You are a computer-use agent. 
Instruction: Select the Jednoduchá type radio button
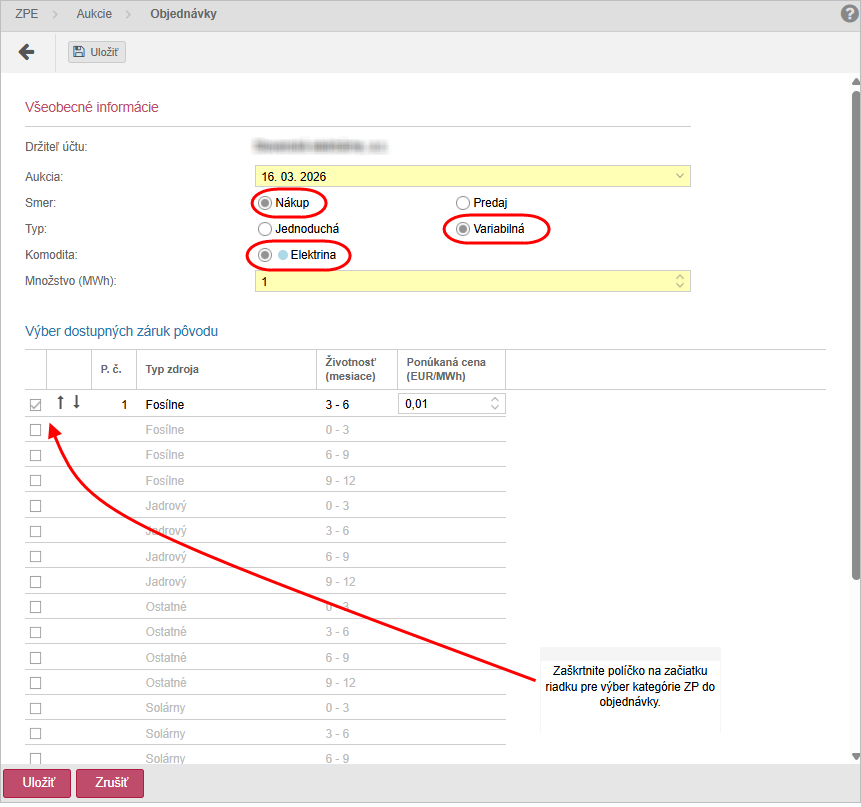tap(265, 229)
